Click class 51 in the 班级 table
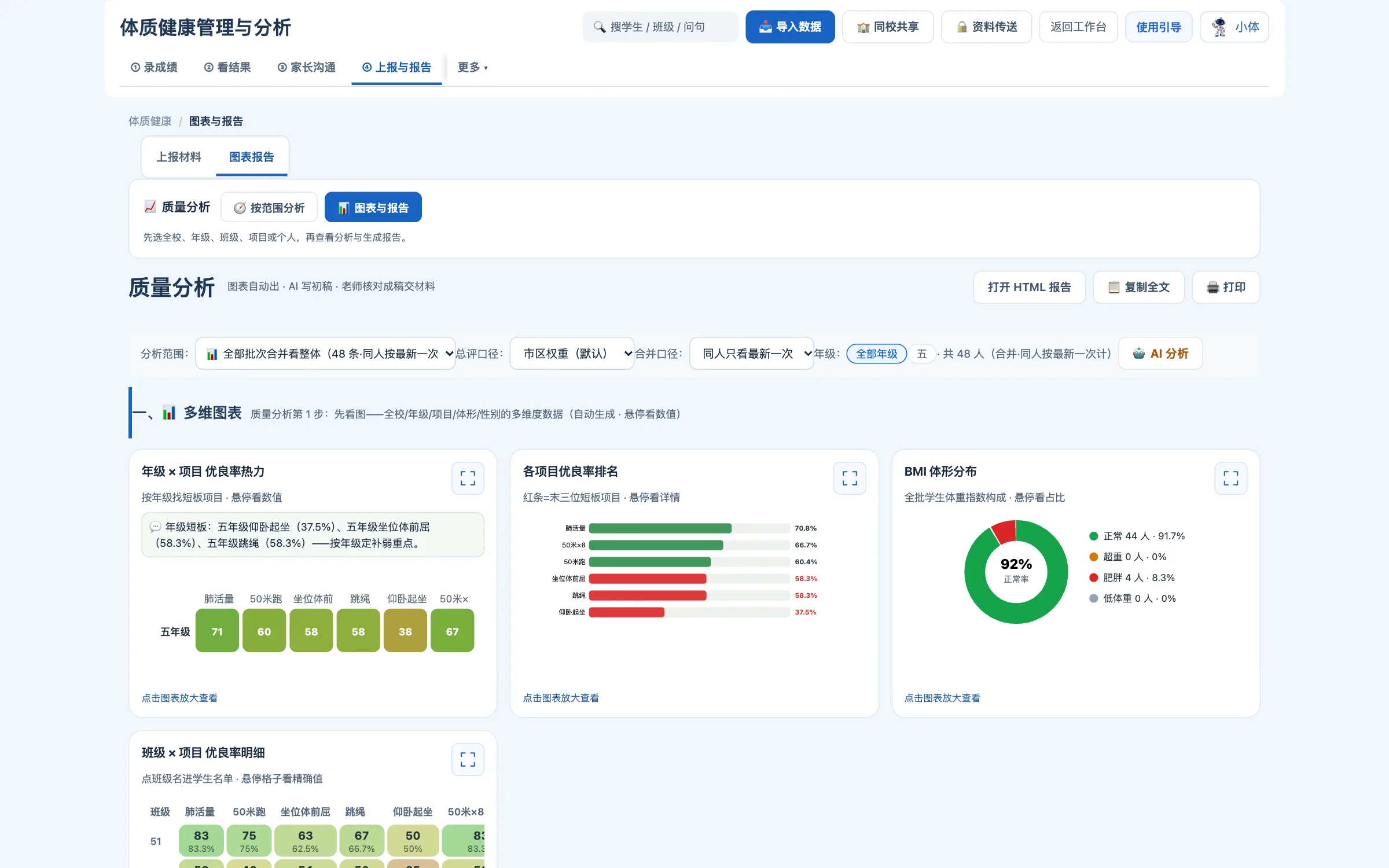 point(156,841)
